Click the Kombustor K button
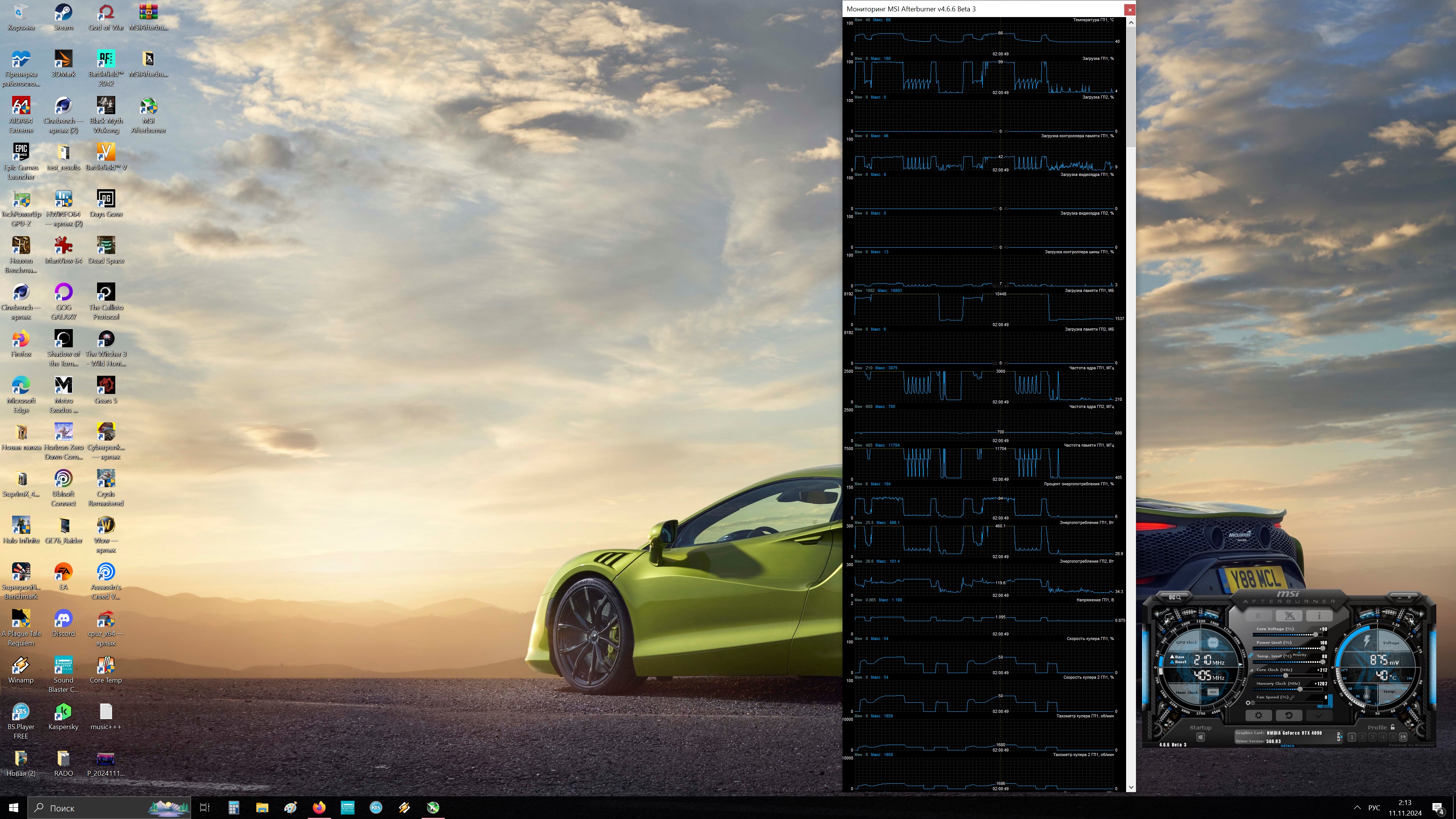1456x819 pixels. (x=1259, y=615)
